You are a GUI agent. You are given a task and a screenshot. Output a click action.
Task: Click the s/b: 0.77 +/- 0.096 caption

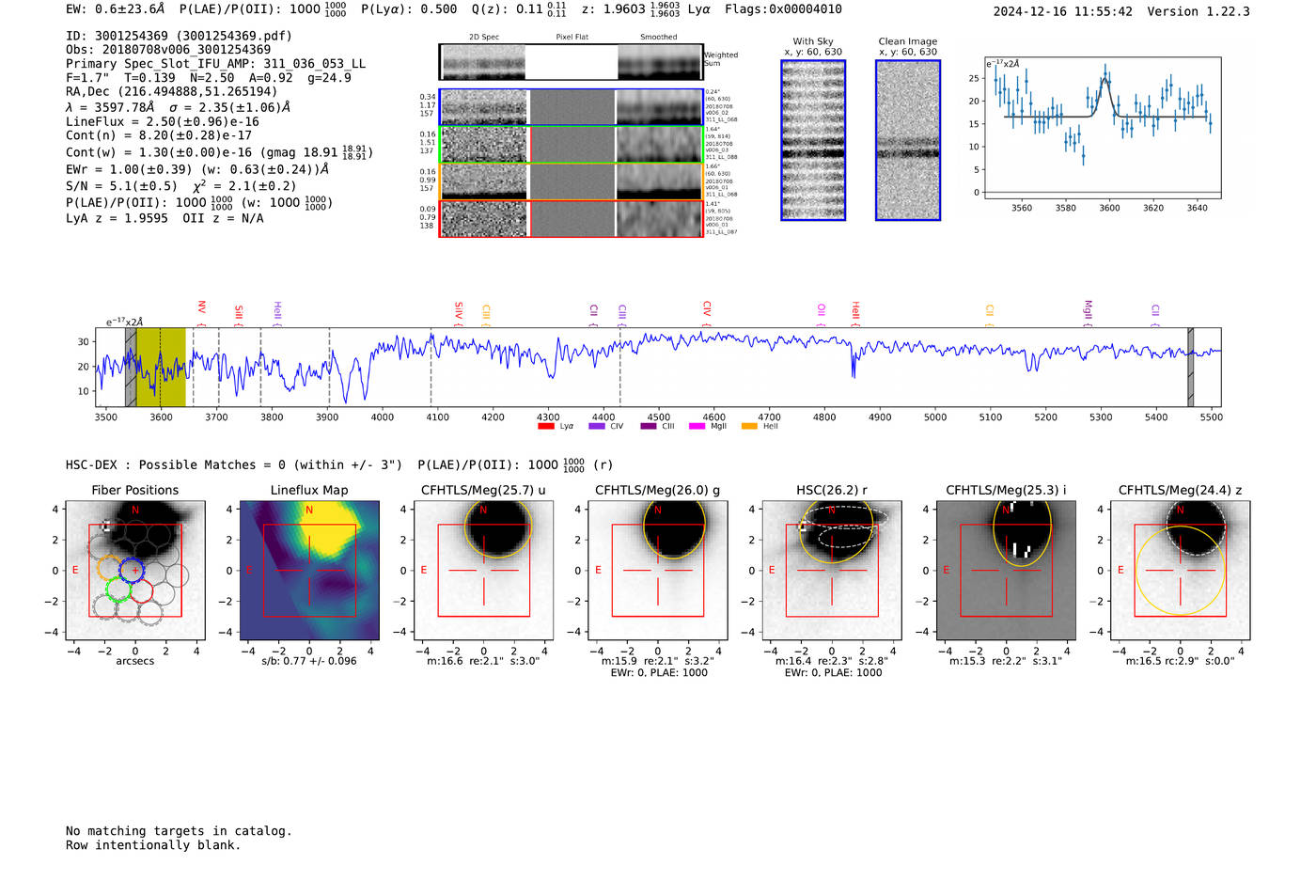tap(309, 661)
